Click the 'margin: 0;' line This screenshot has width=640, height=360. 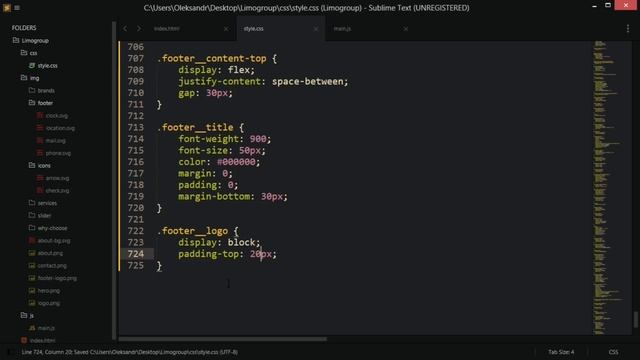(205, 173)
